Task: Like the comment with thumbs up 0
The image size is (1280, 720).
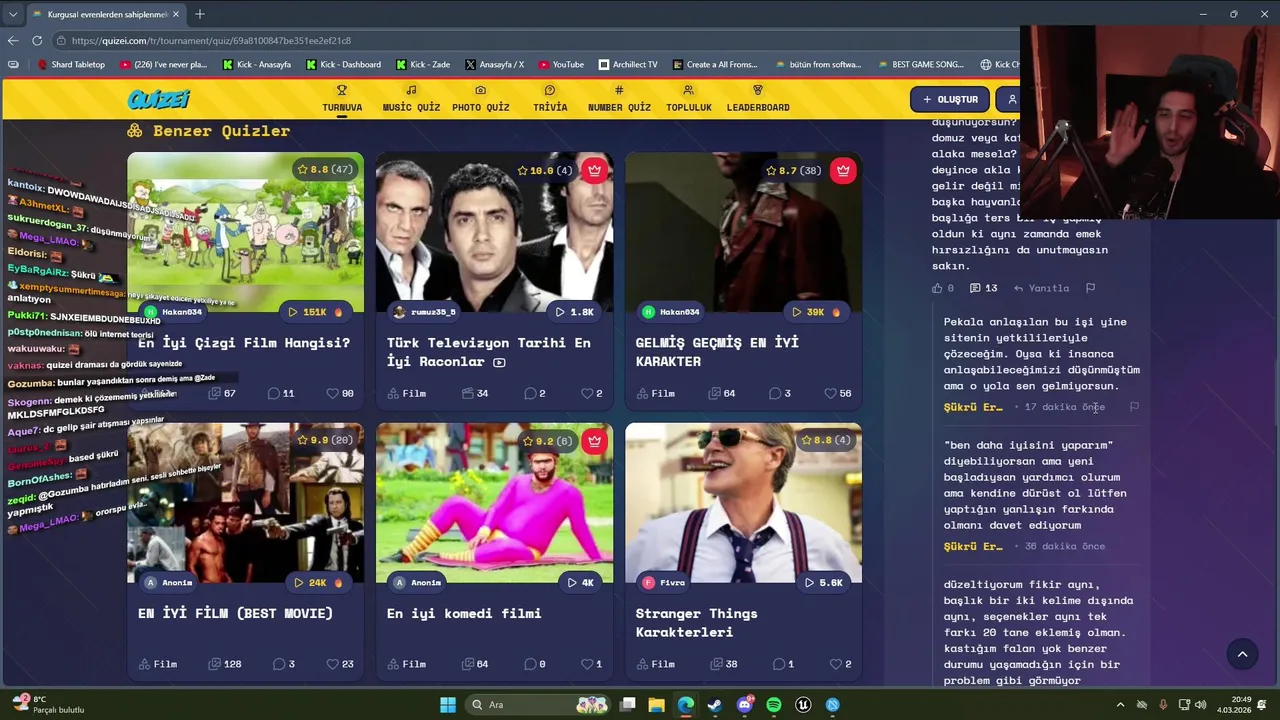Action: pos(943,288)
